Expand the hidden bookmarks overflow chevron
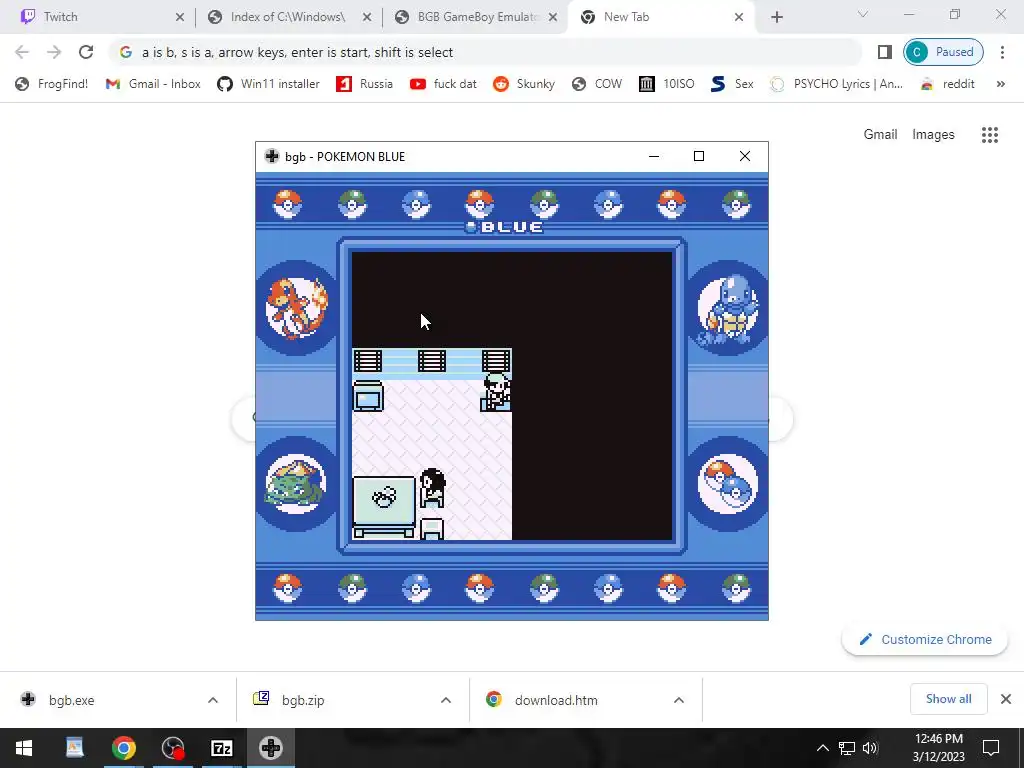 (1000, 84)
